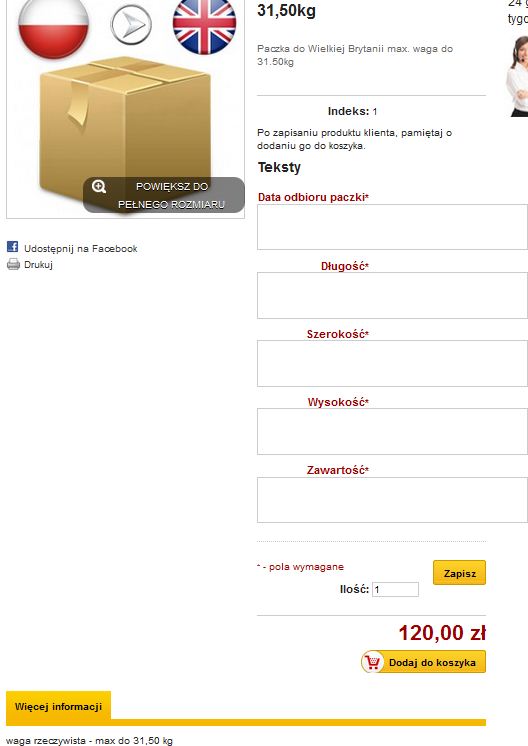Focus the Szerokość text field
The width and height of the screenshot is (528, 746).
click(392, 363)
